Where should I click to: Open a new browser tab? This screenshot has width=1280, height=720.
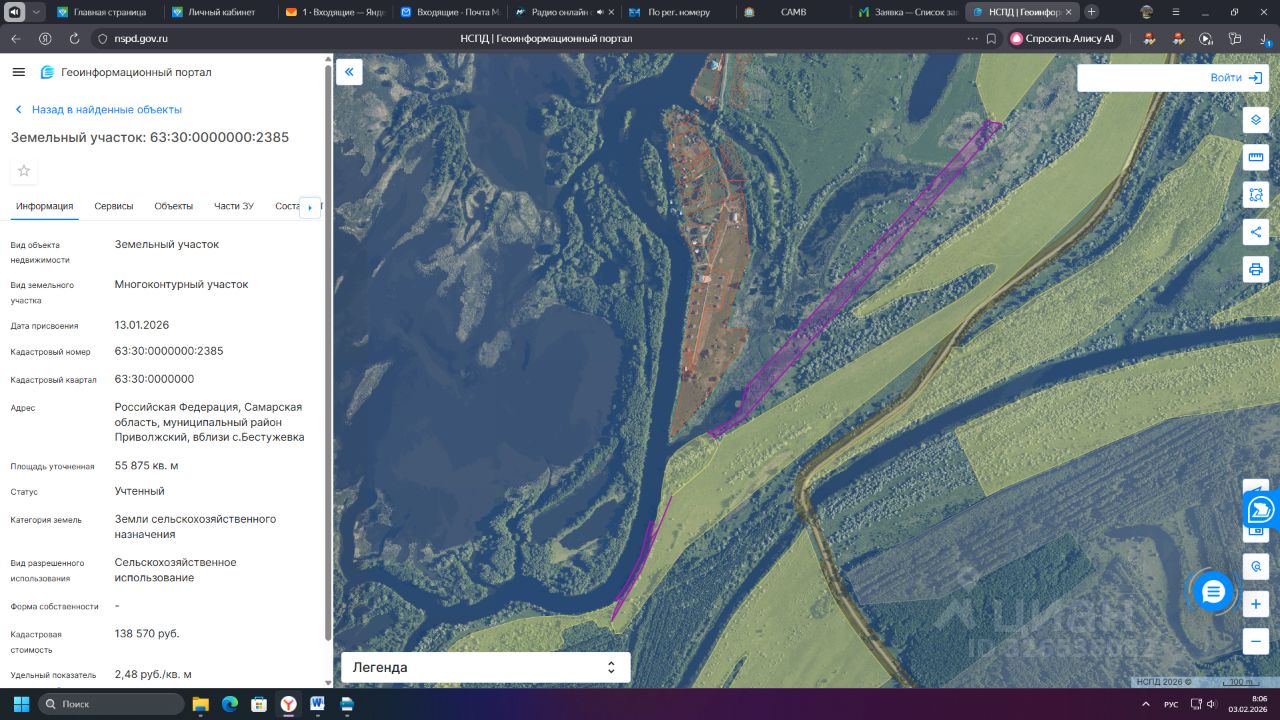pyautogui.click(x=1091, y=12)
